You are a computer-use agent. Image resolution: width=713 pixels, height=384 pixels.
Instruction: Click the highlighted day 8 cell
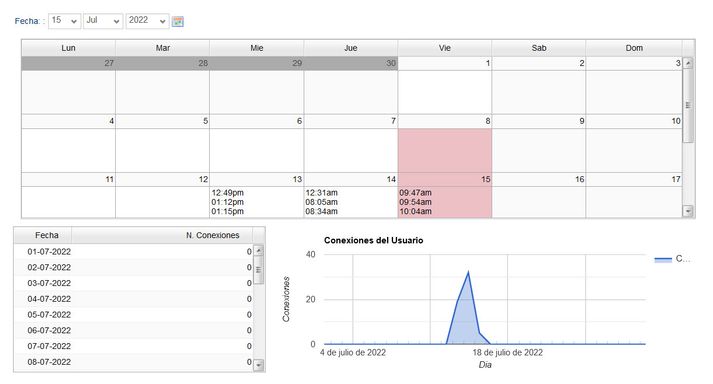[x=445, y=150]
